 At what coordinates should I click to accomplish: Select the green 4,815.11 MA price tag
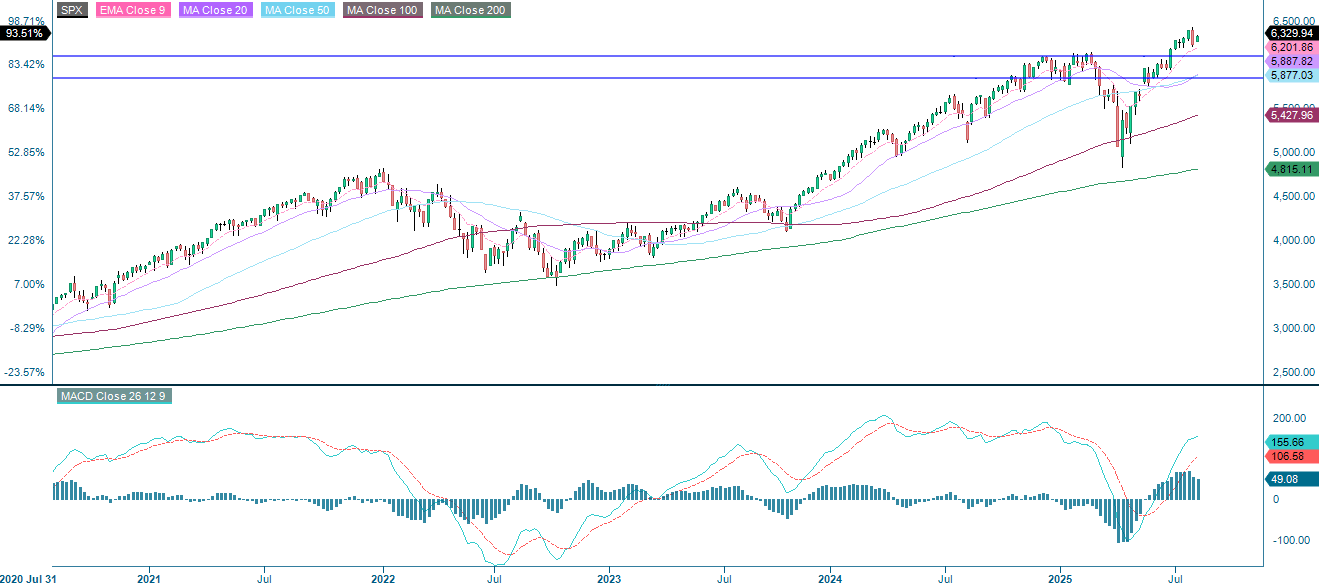[1292, 171]
